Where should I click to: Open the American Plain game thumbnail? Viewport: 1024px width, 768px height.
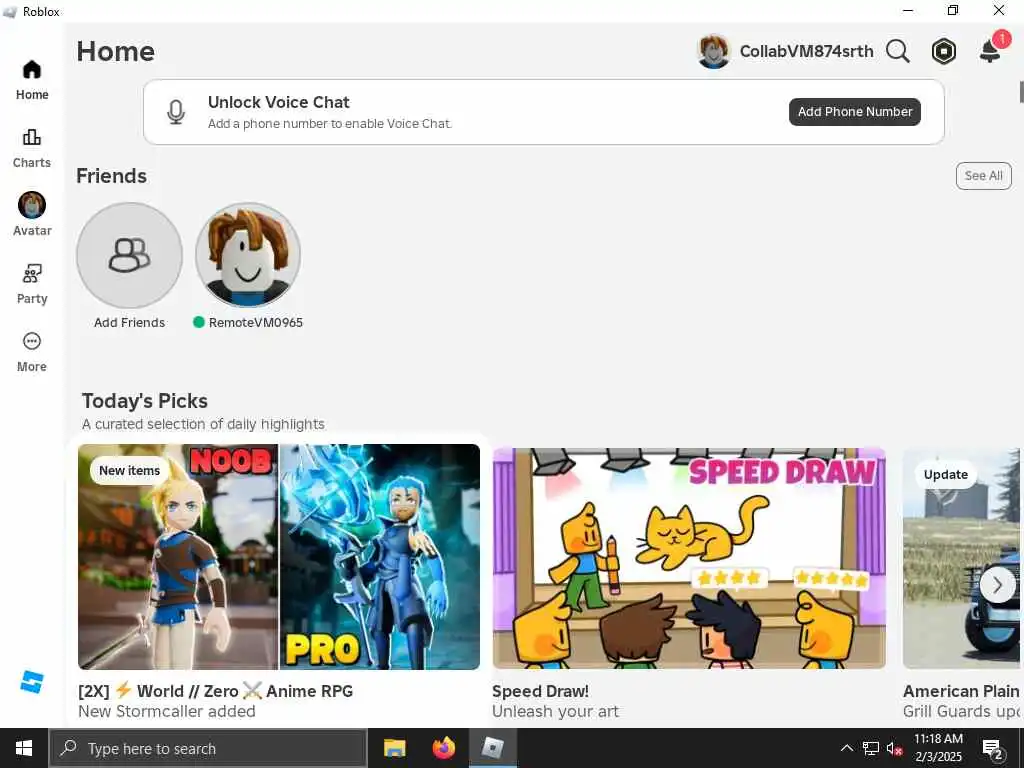point(961,558)
